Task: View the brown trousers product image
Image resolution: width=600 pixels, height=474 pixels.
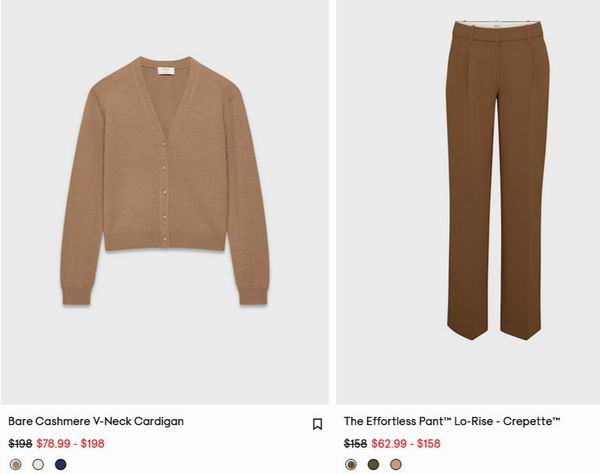Action: pyautogui.click(x=498, y=180)
